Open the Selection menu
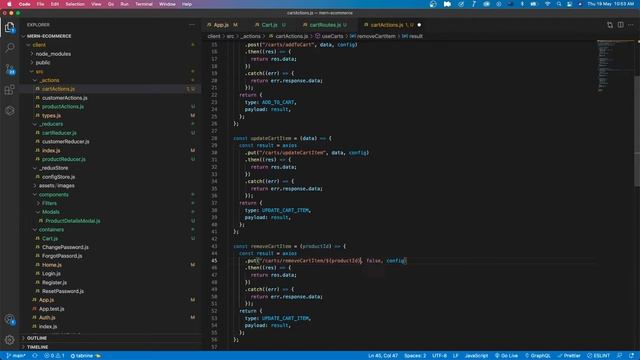The width and height of the screenshot is (640, 360). [75, 4]
